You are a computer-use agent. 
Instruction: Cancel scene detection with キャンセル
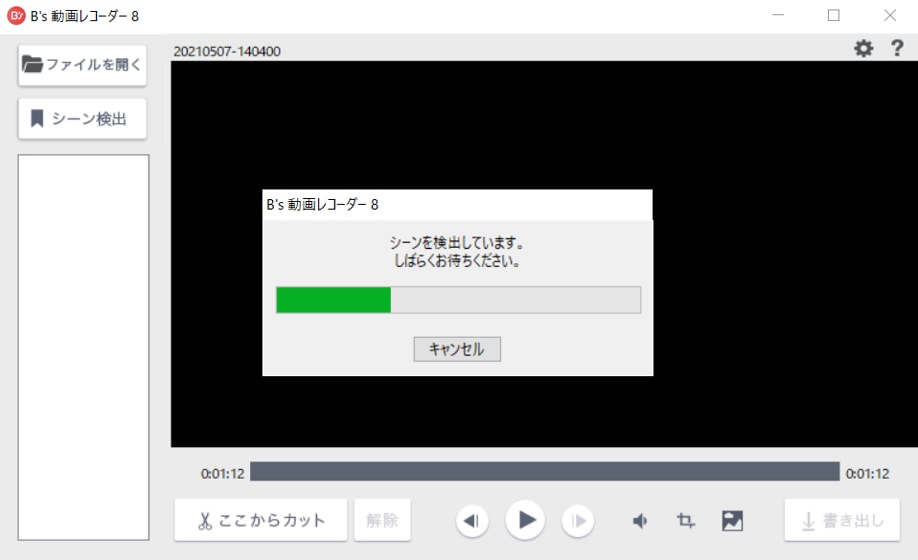pos(457,349)
